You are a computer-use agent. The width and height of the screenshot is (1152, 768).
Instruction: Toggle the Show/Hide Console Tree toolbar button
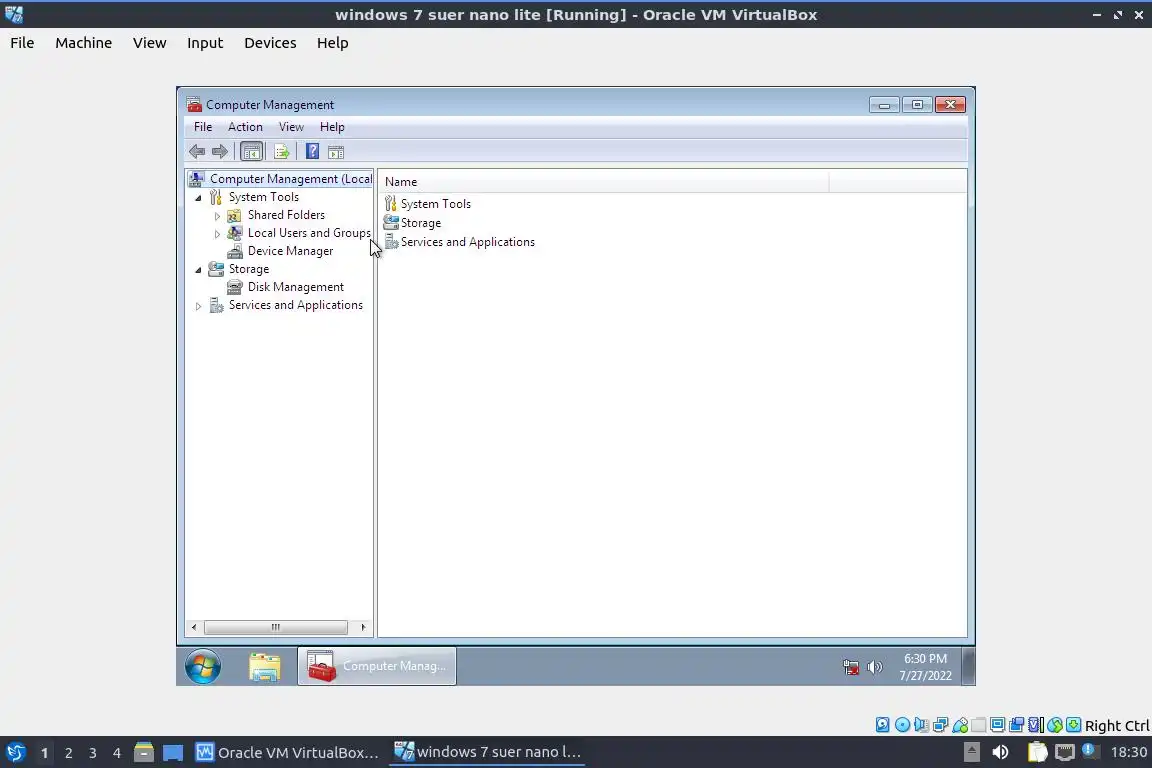pyautogui.click(x=251, y=151)
